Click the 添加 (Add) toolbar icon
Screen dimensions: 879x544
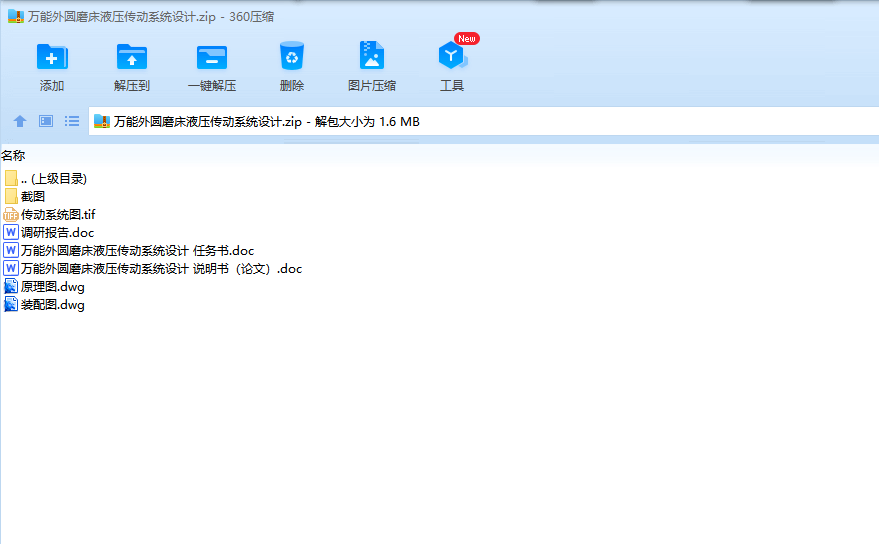click(52, 57)
